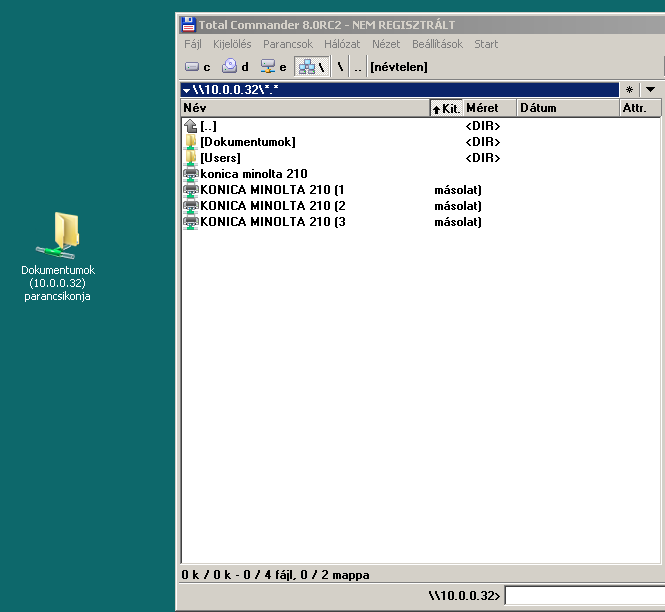
Task: Select the konica minolta 210 printer icon
Action: (190, 174)
